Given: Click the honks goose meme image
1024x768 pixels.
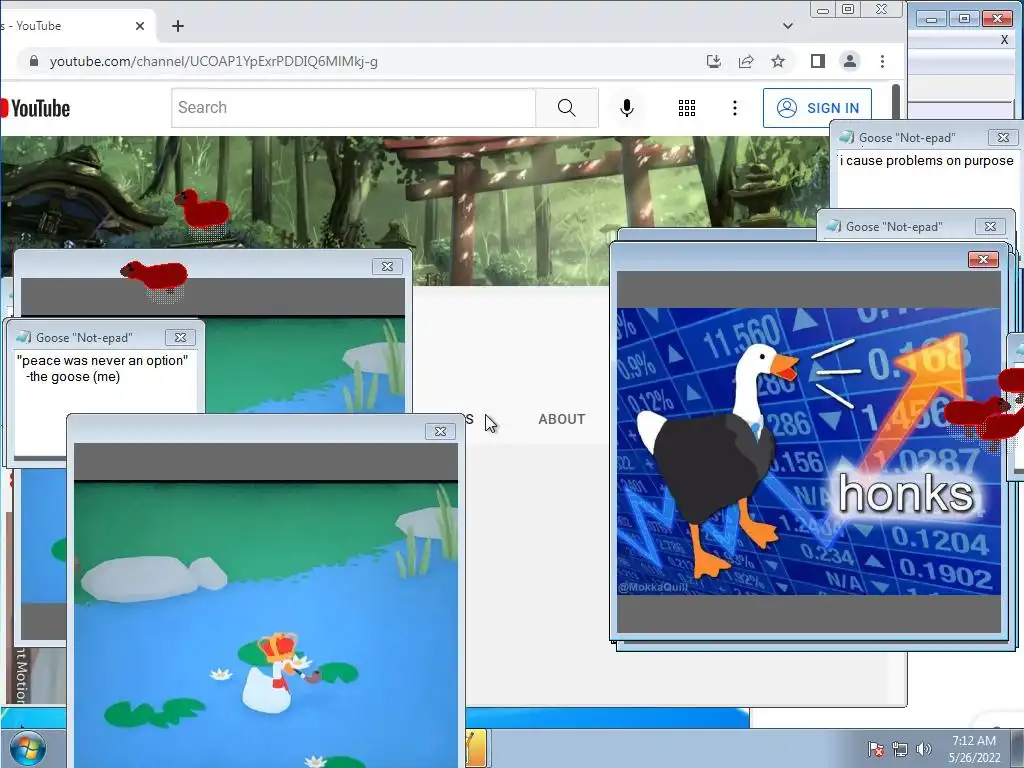Looking at the screenshot, I should (x=808, y=451).
